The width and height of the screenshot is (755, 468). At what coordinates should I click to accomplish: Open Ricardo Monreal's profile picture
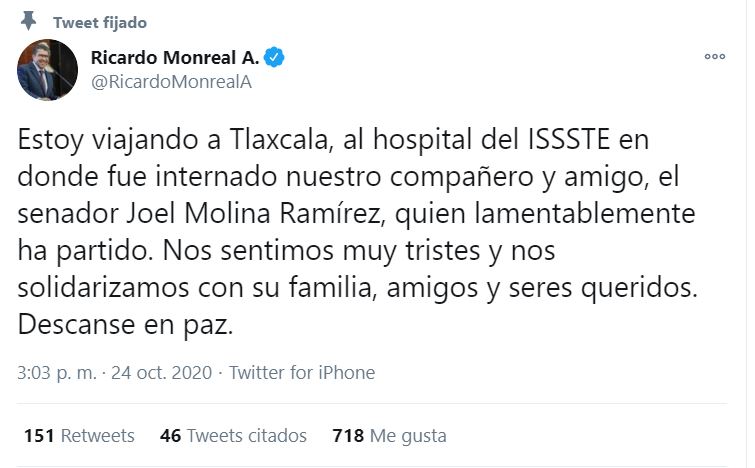[47, 69]
